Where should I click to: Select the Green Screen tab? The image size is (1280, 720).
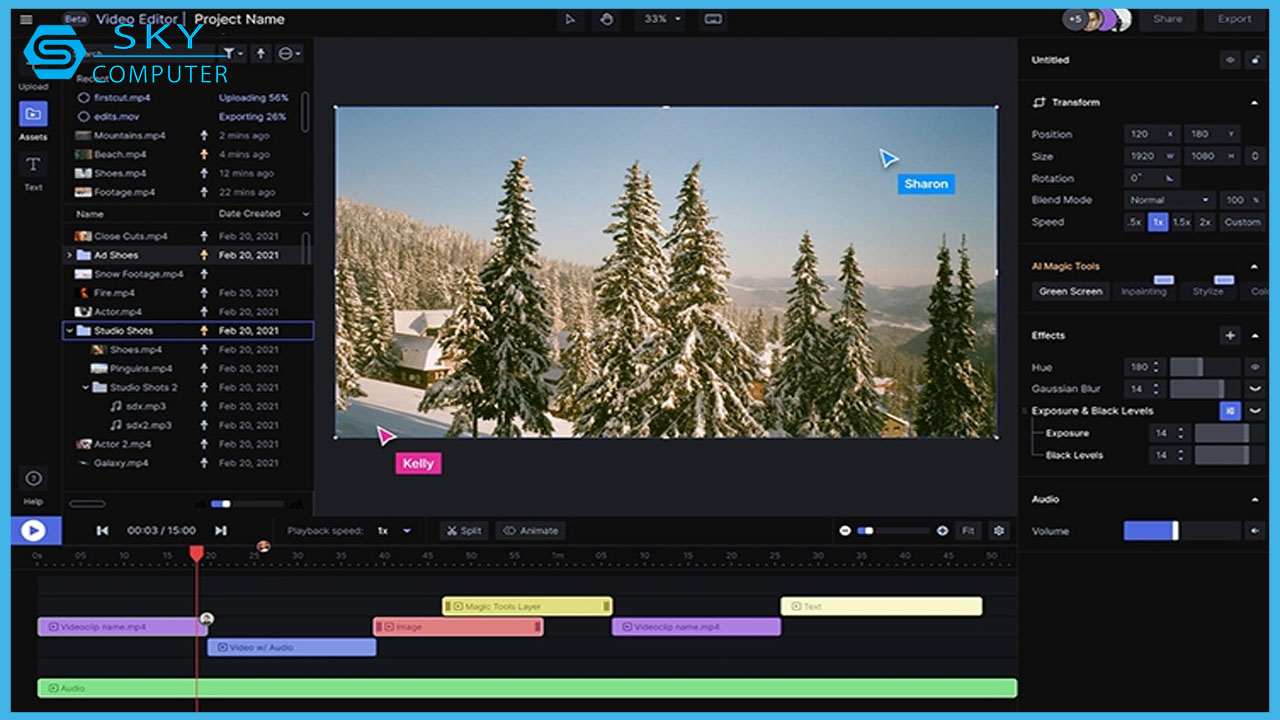1070,292
